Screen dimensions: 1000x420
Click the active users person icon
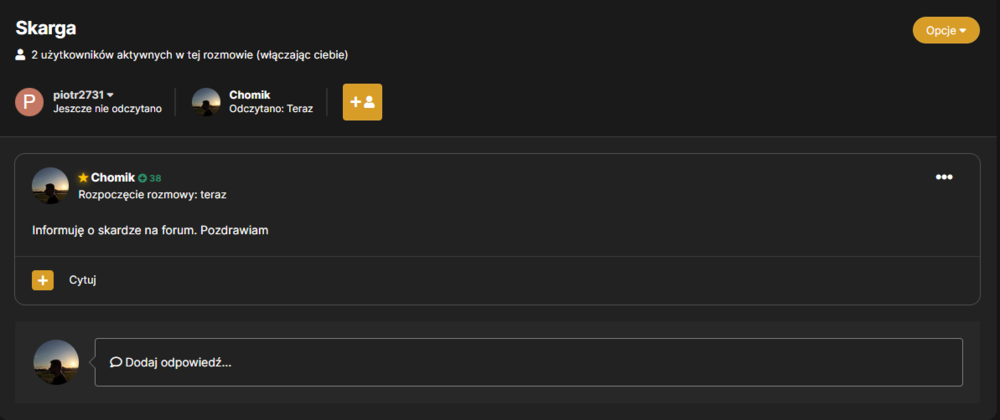(20, 55)
